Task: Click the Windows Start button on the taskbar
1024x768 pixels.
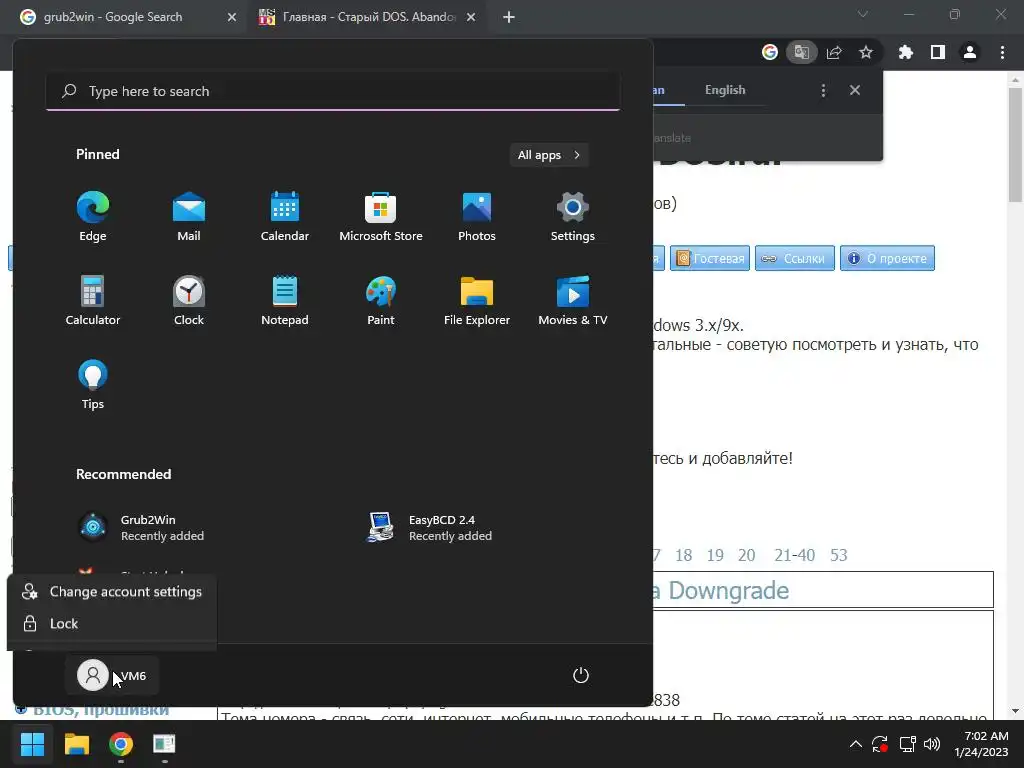Action: pos(32,744)
